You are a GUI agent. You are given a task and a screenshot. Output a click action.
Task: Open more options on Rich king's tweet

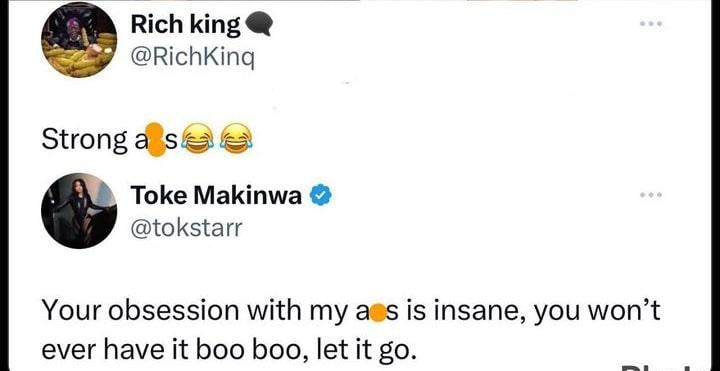tap(652, 23)
